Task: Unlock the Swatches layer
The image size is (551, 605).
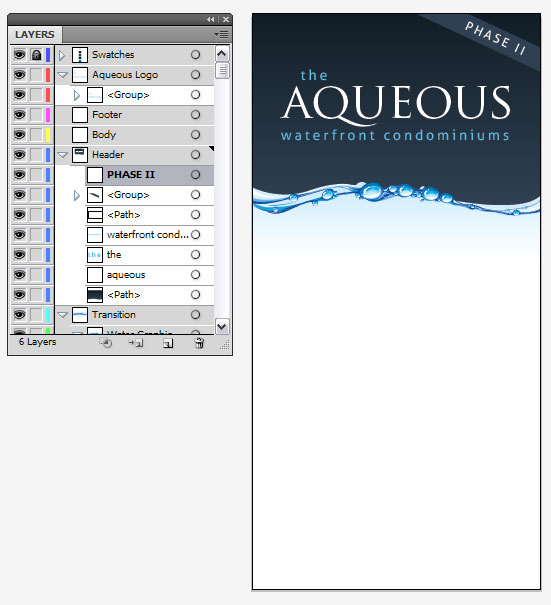Action: click(36, 55)
